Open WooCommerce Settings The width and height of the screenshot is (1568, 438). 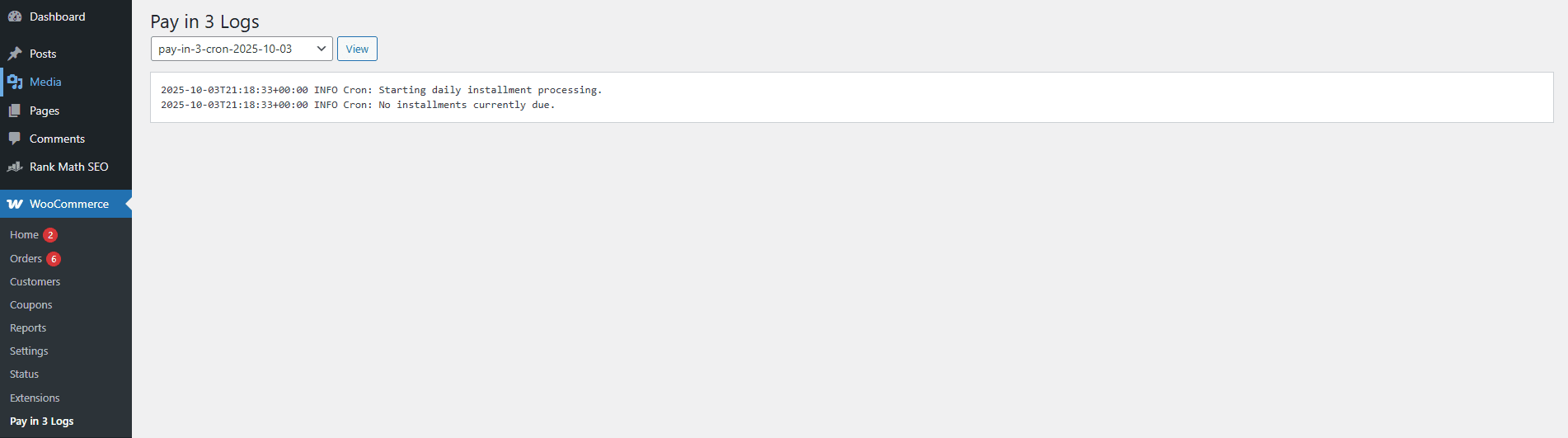click(29, 351)
